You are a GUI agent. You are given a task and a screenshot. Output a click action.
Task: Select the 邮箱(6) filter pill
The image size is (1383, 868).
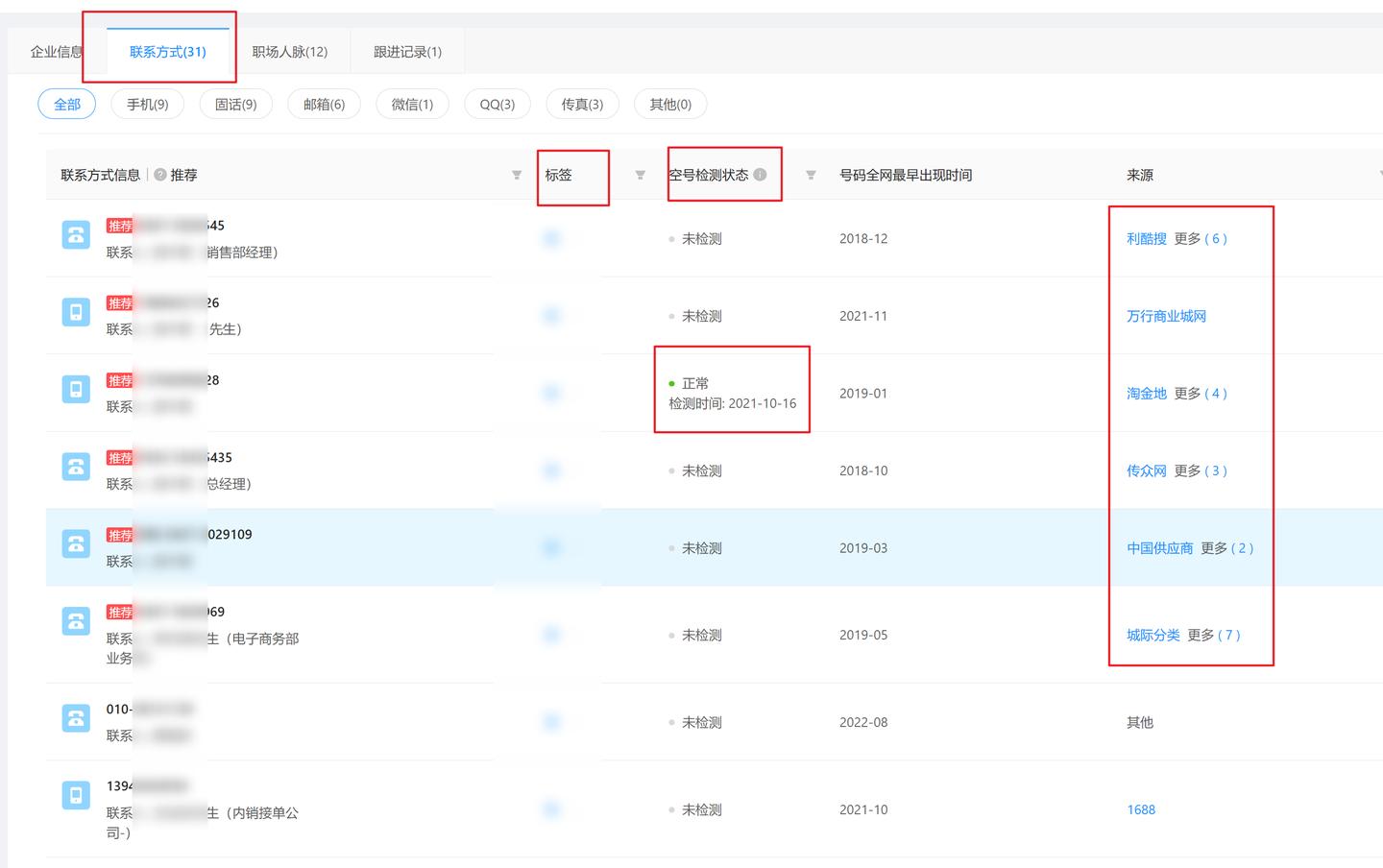pos(324,104)
